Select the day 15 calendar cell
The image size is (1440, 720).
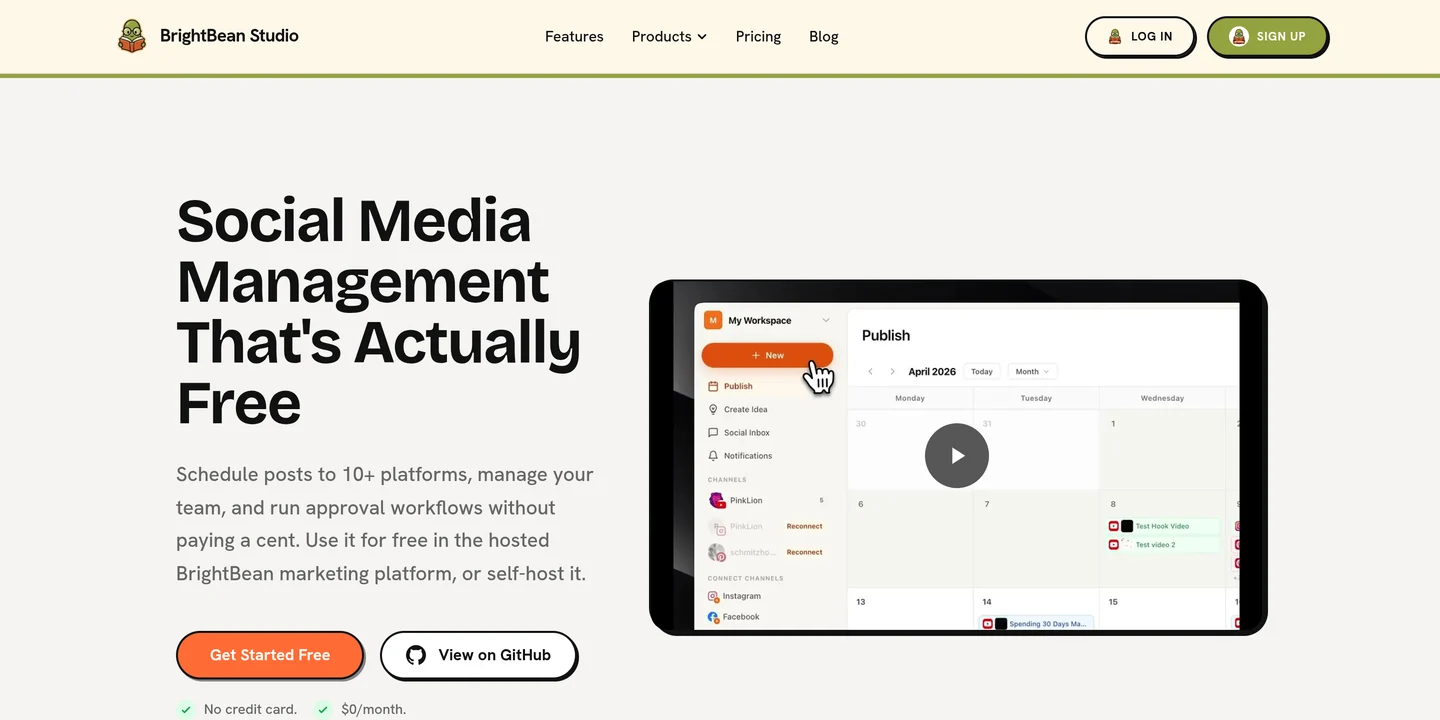[1162, 610]
